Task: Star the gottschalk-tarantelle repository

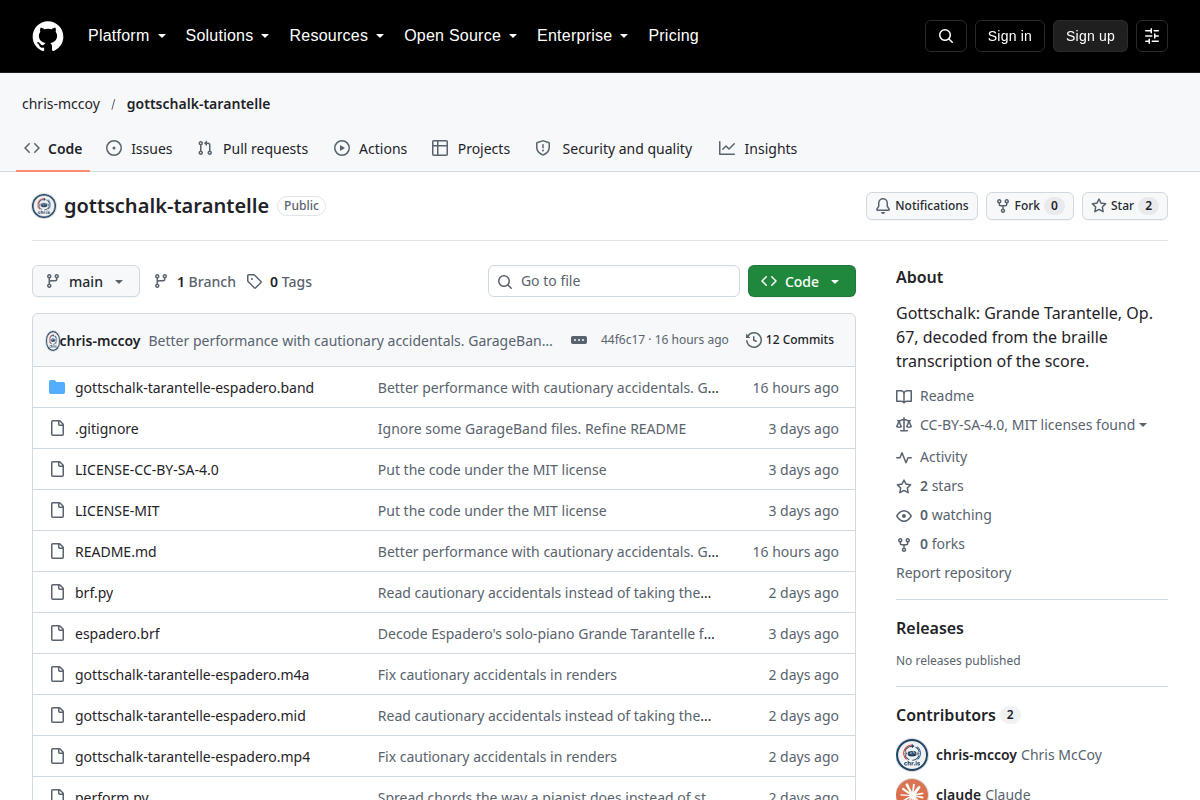Action: pyautogui.click(x=1125, y=206)
